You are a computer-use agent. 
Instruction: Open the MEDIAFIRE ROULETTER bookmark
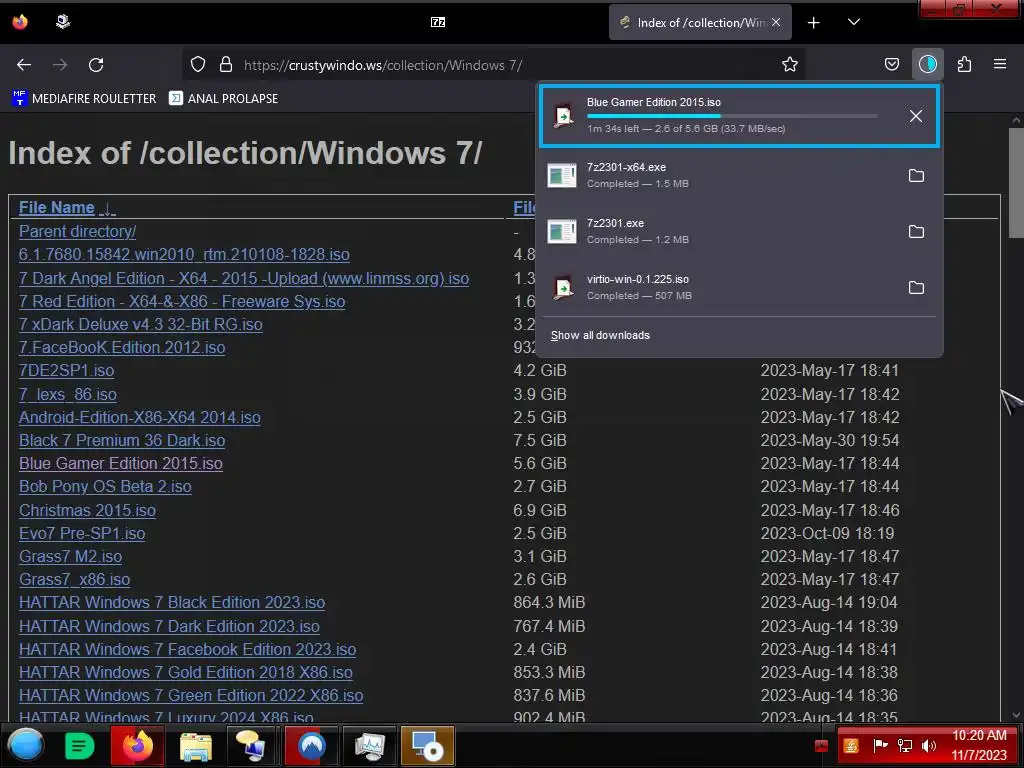[x=84, y=99]
